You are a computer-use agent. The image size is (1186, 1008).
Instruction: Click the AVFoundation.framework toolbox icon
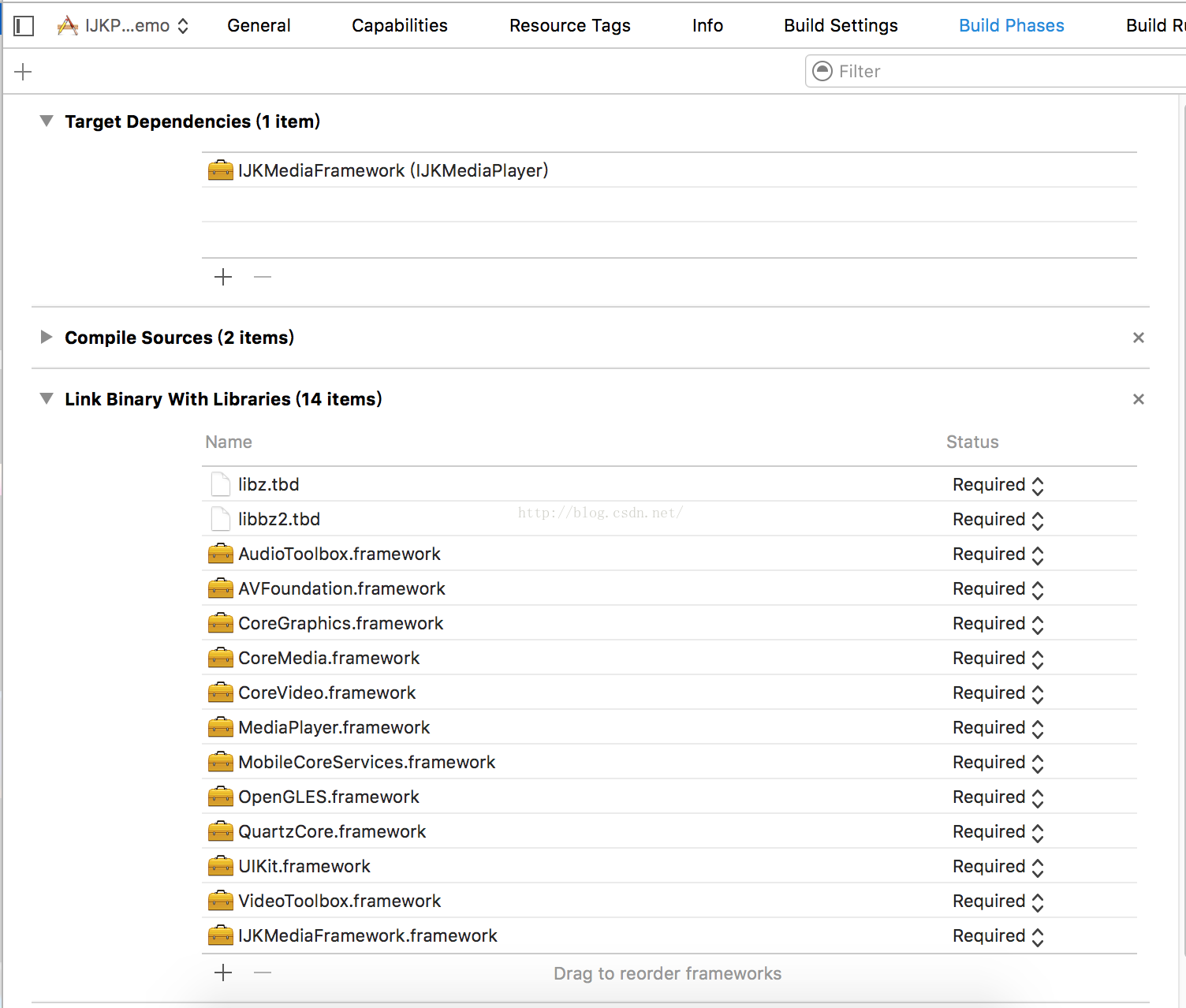pyautogui.click(x=221, y=588)
